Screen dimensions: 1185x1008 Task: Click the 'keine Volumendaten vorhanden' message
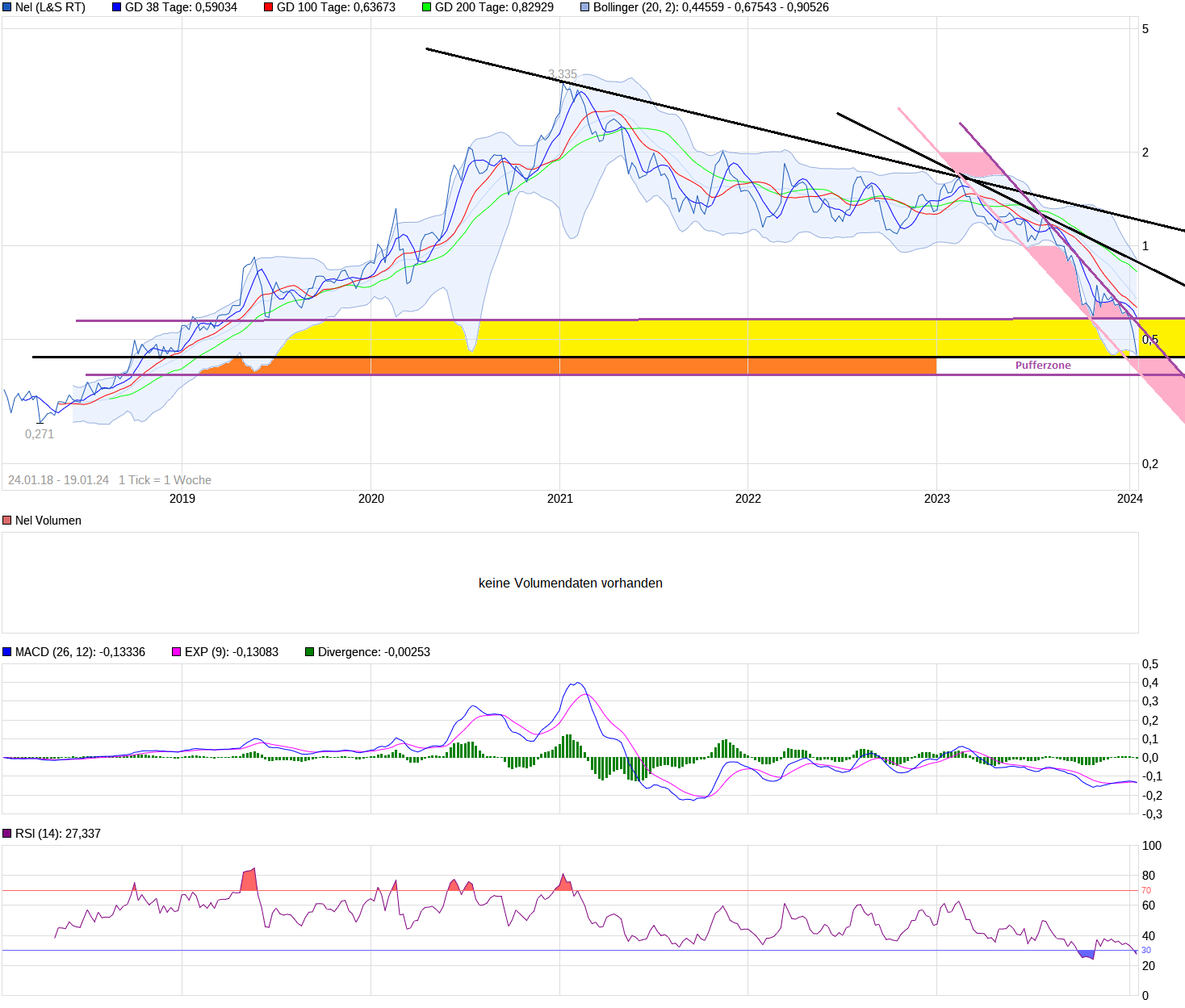571,583
